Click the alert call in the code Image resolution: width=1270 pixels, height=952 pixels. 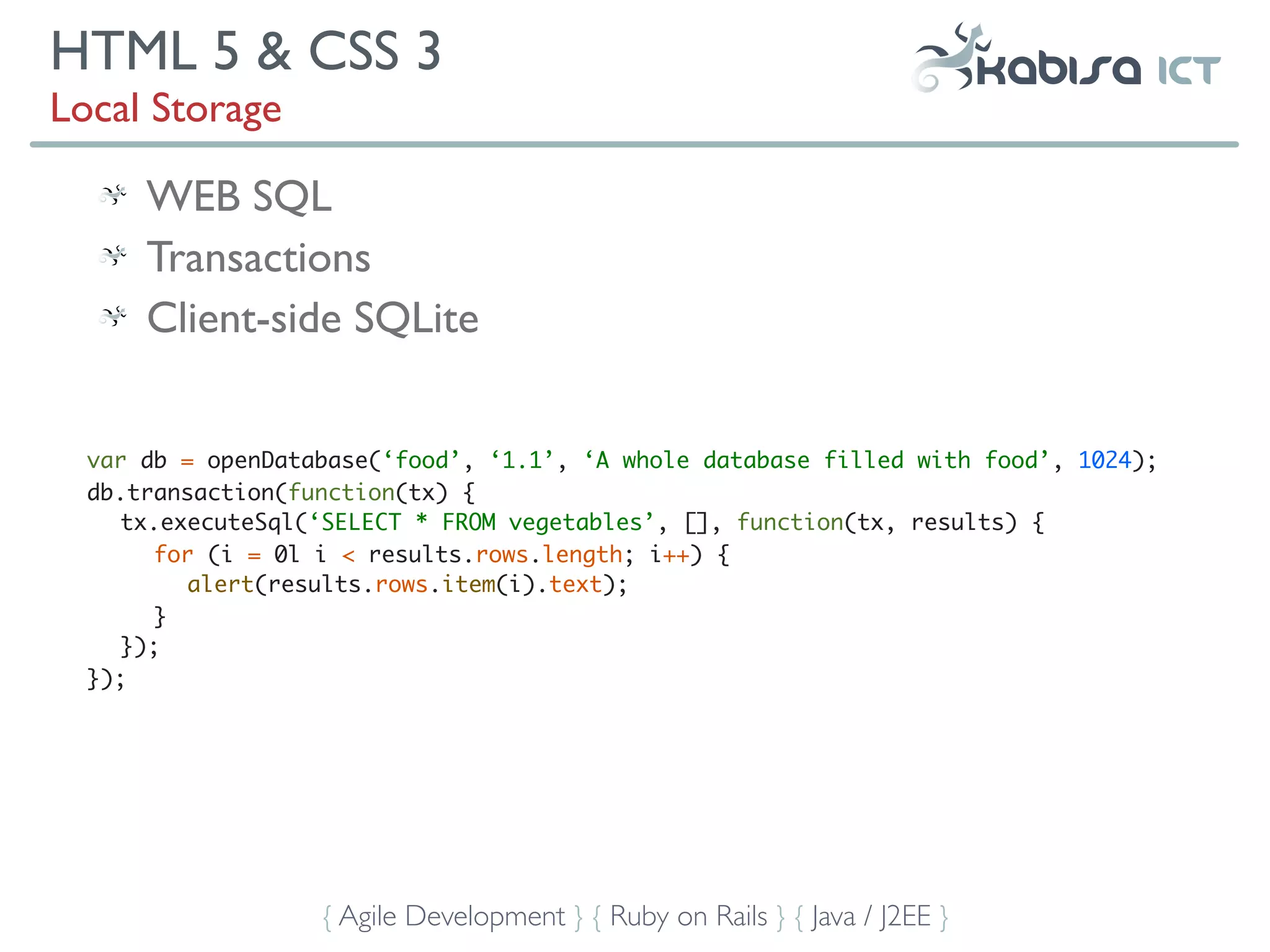pos(220,584)
